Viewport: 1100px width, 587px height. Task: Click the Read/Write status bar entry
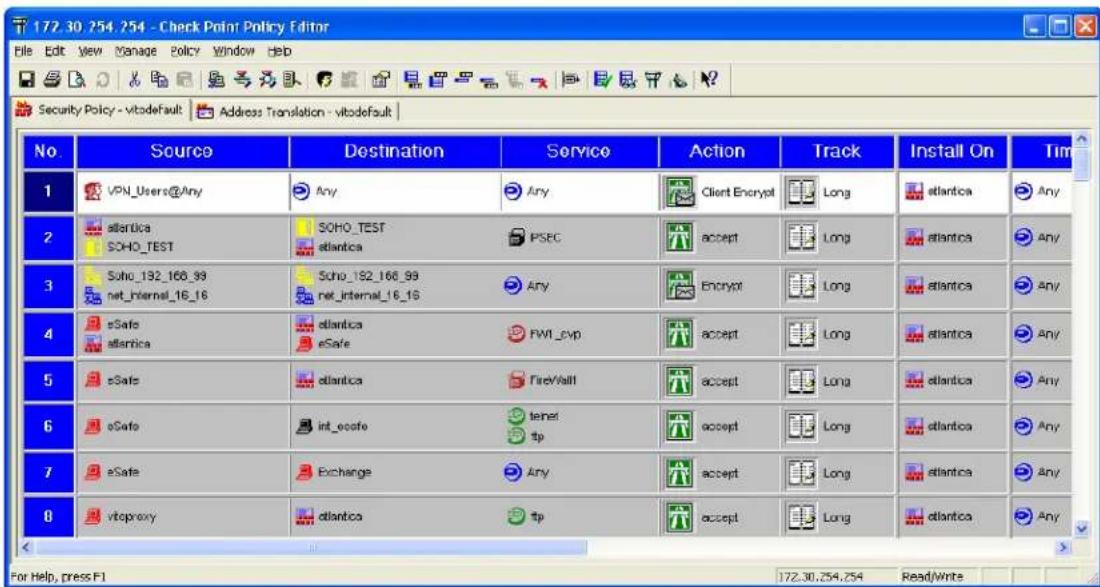[x=932, y=575]
